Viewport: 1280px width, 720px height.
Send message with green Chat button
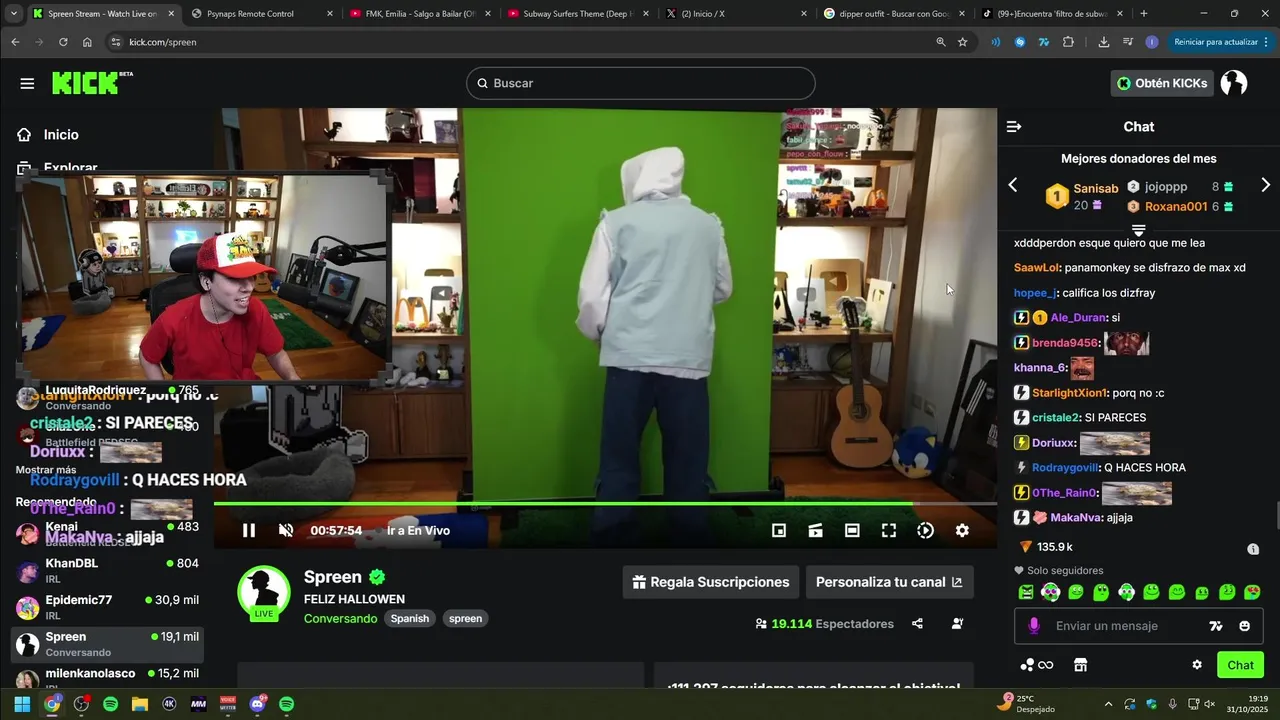1240,665
